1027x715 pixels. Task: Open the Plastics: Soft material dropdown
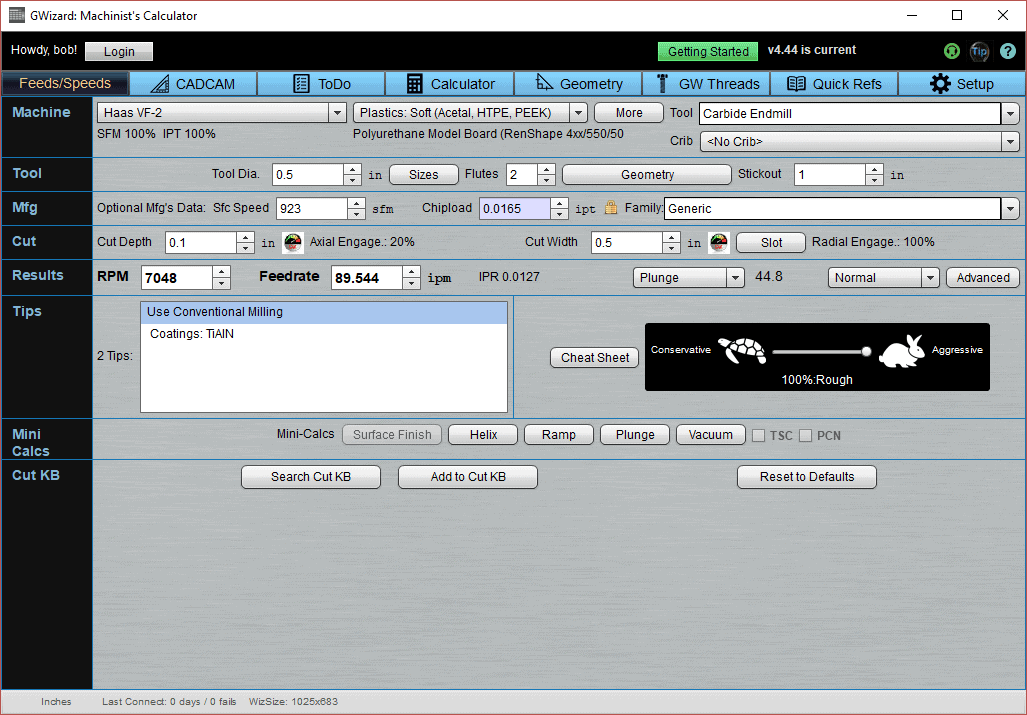pyautogui.click(x=578, y=113)
